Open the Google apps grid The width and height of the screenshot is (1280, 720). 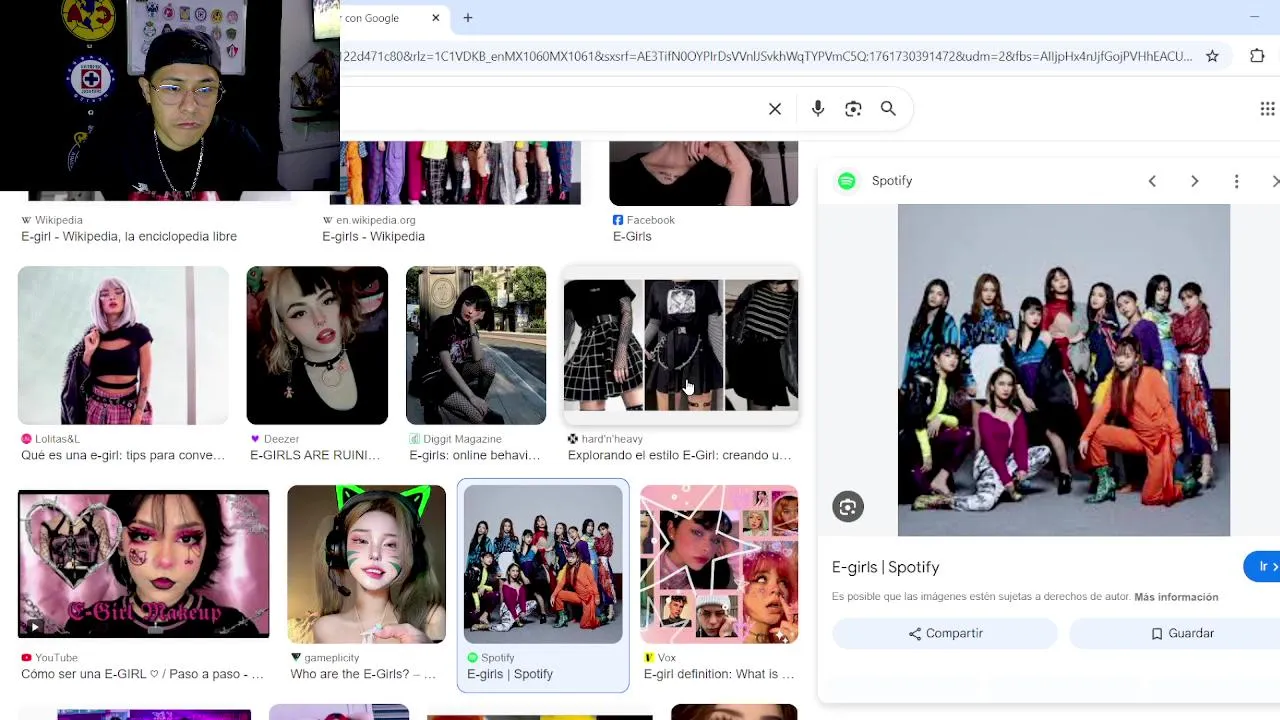click(x=1267, y=109)
